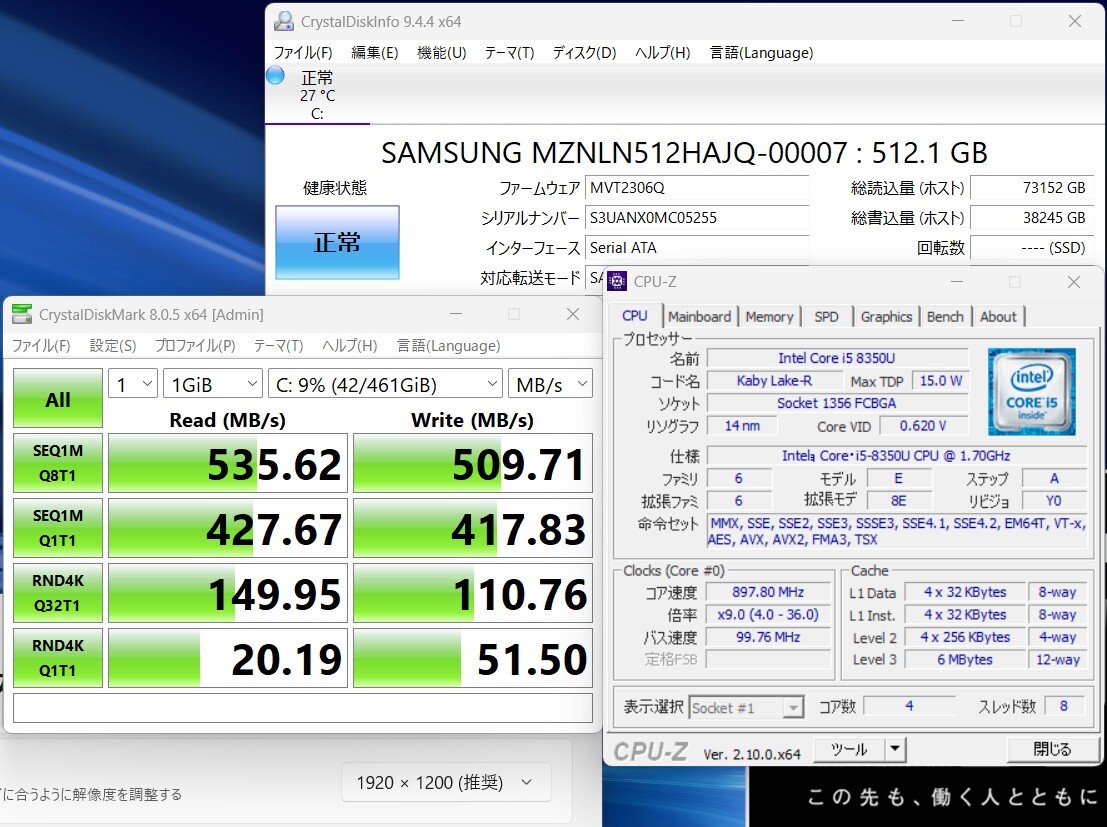Open ディスク(D) menu in CrystalDiskInfo
The width and height of the screenshot is (1107, 827).
pos(585,53)
